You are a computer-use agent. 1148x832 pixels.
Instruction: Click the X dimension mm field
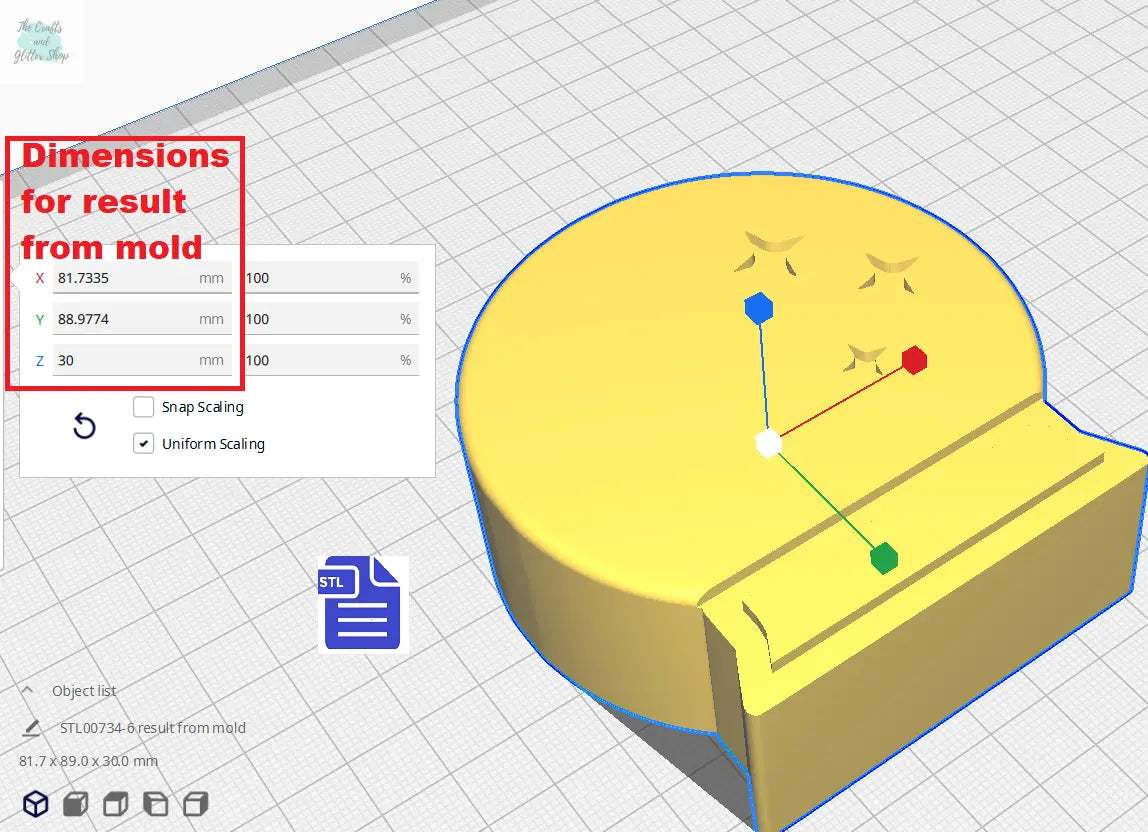140,278
